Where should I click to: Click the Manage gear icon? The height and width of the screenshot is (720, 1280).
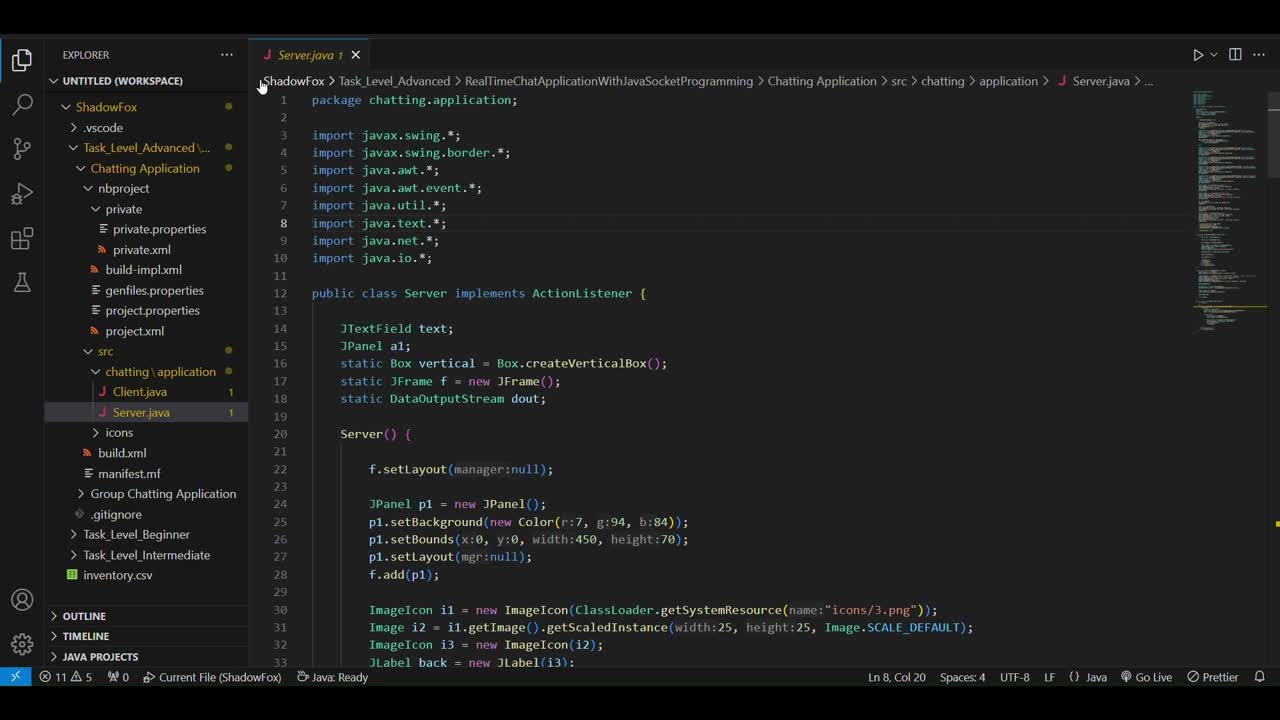pos(22,643)
